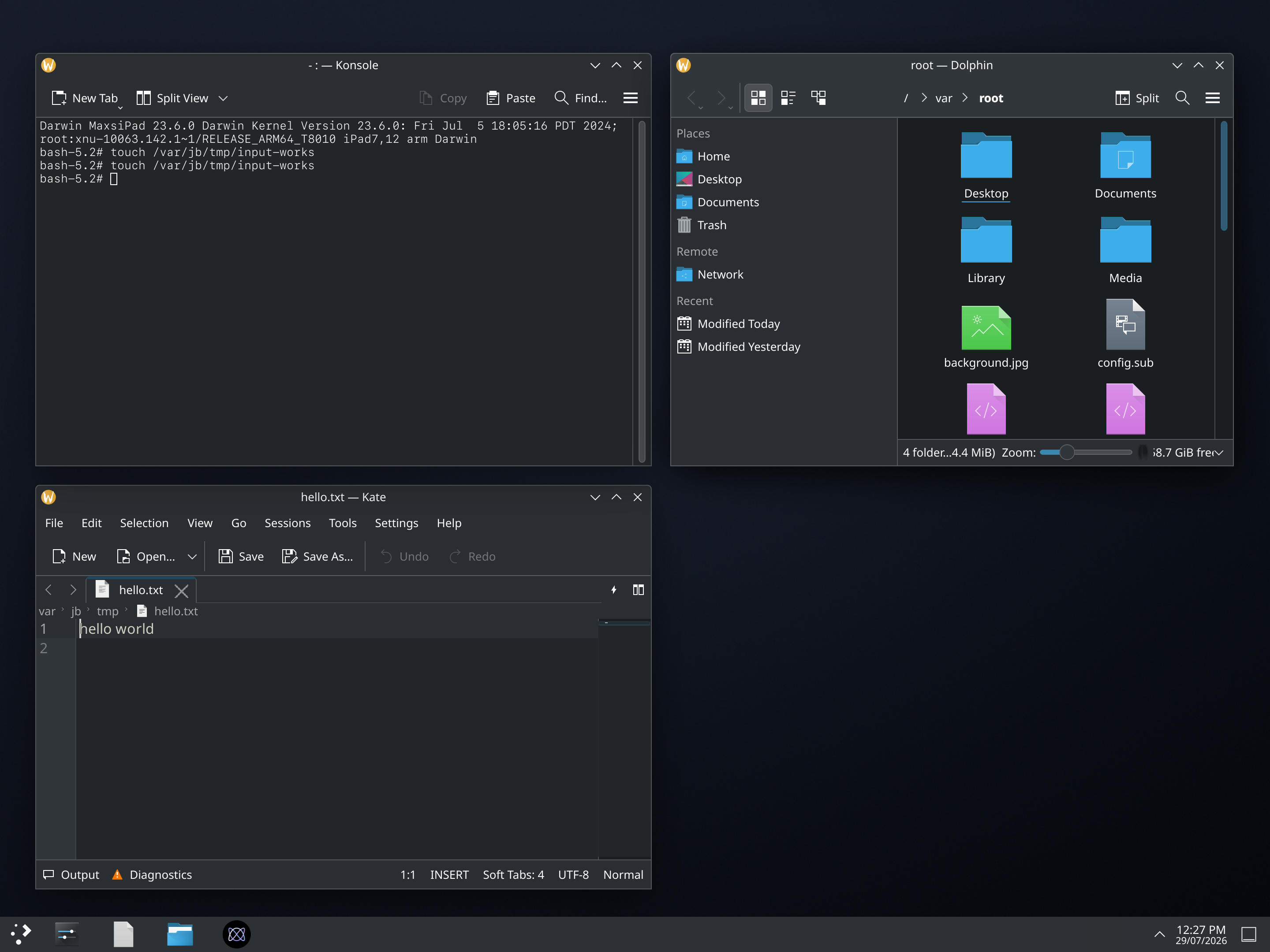Expand the free space dropdown in Dolphin status bar
Image resolution: width=1270 pixels, height=952 pixels.
[1219, 453]
